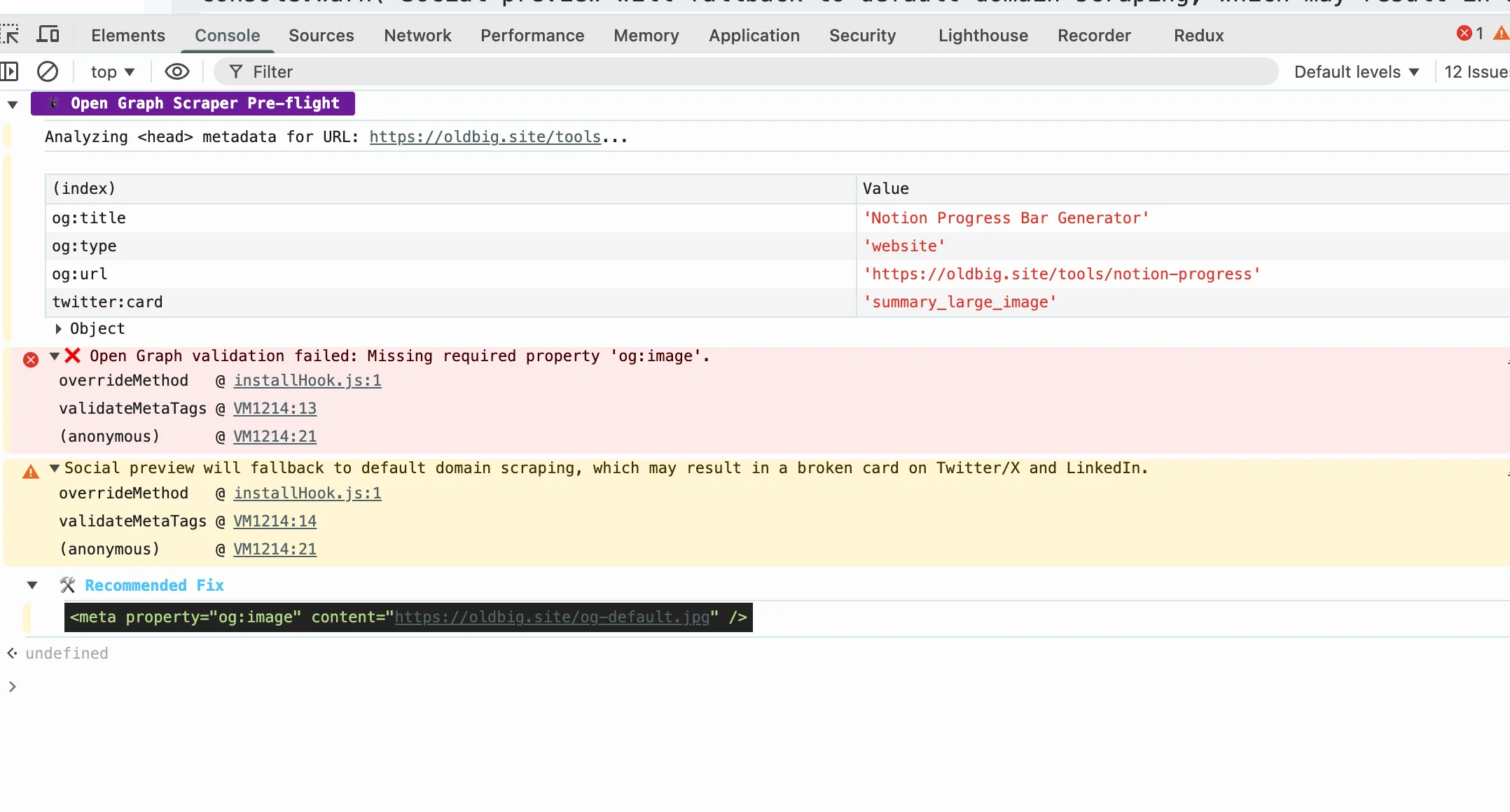Open VM1214:21 link in error trace
Viewport: 1510px width, 812px height.
[x=275, y=436]
